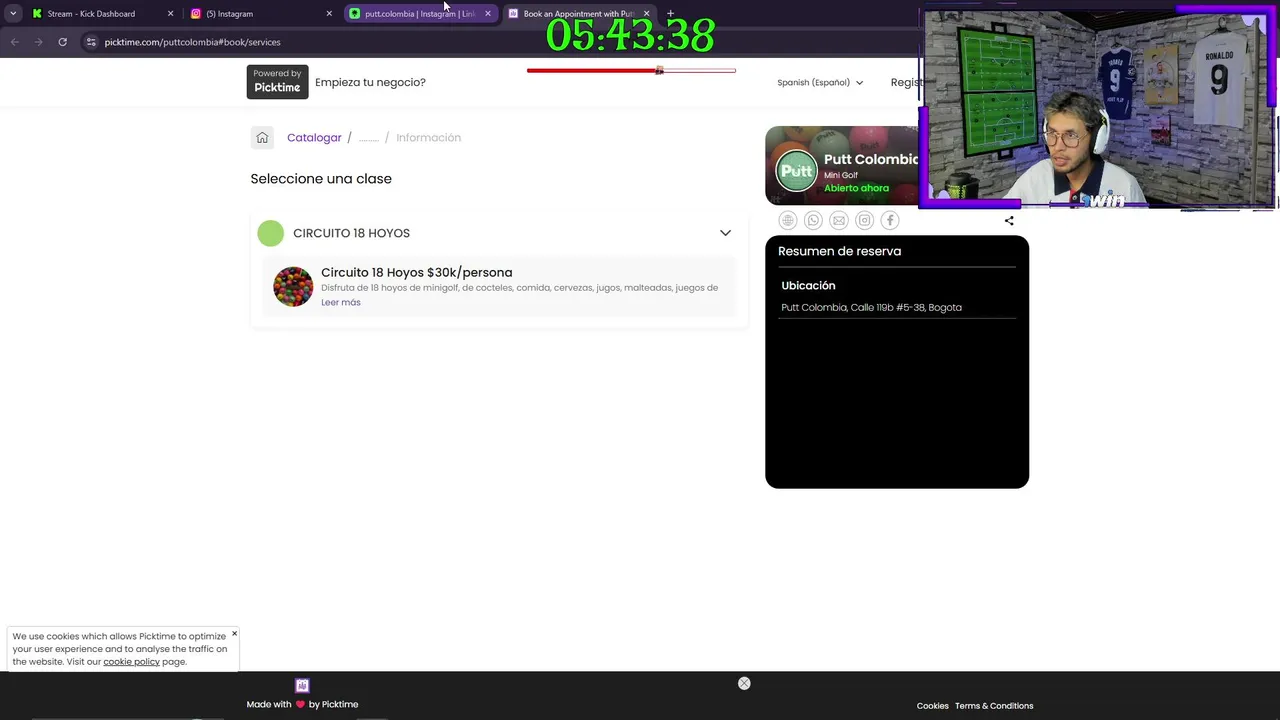Close the (5) Instagram tab
This screenshot has height=720, width=1280.
(329, 14)
